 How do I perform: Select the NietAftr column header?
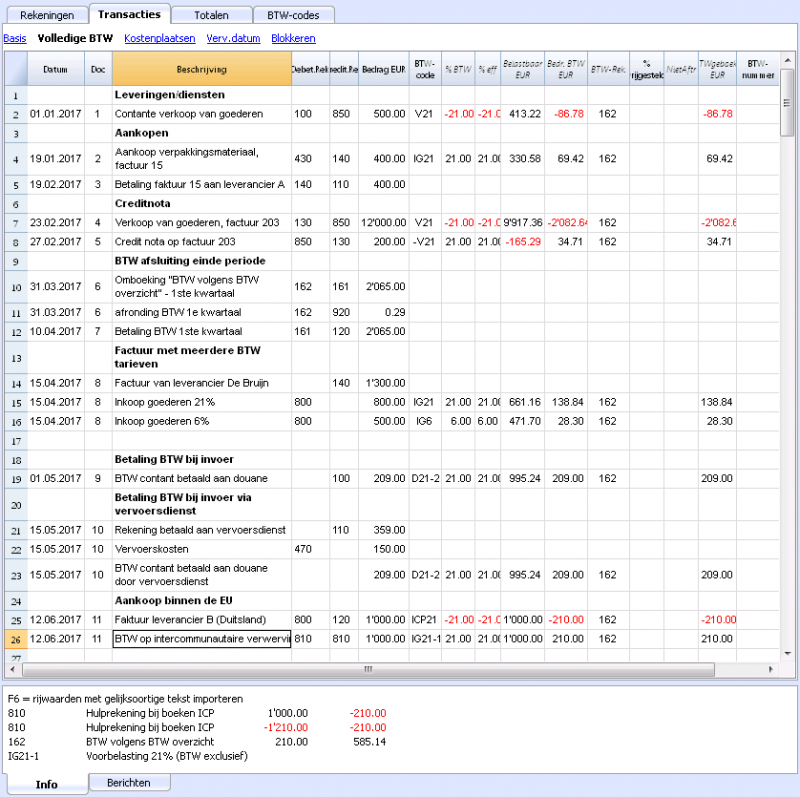681,69
